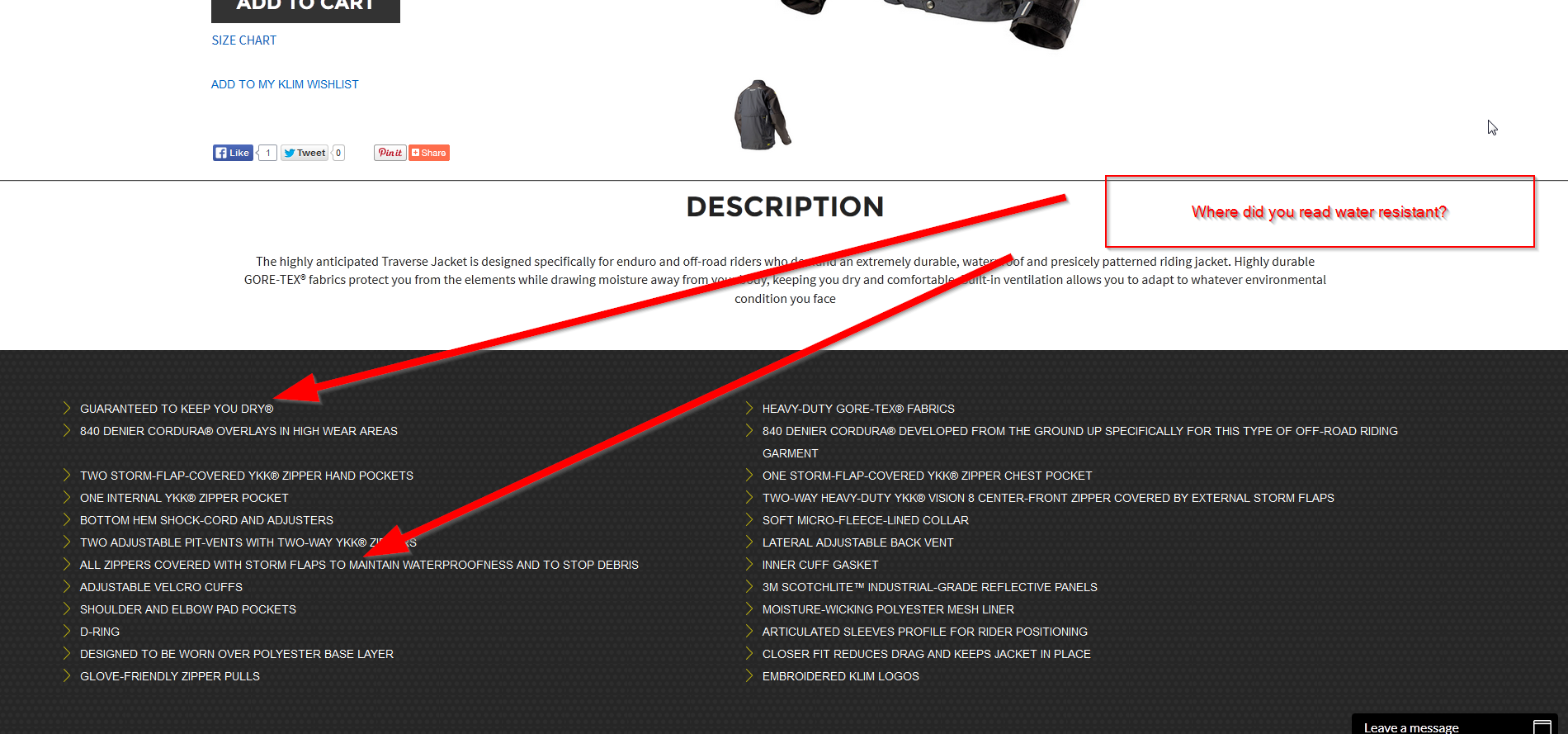Viewport: 1568px width, 734px height.
Task: Click chevron beside Heavy-Duty Gore-Tex Fabrics
Action: (x=749, y=408)
